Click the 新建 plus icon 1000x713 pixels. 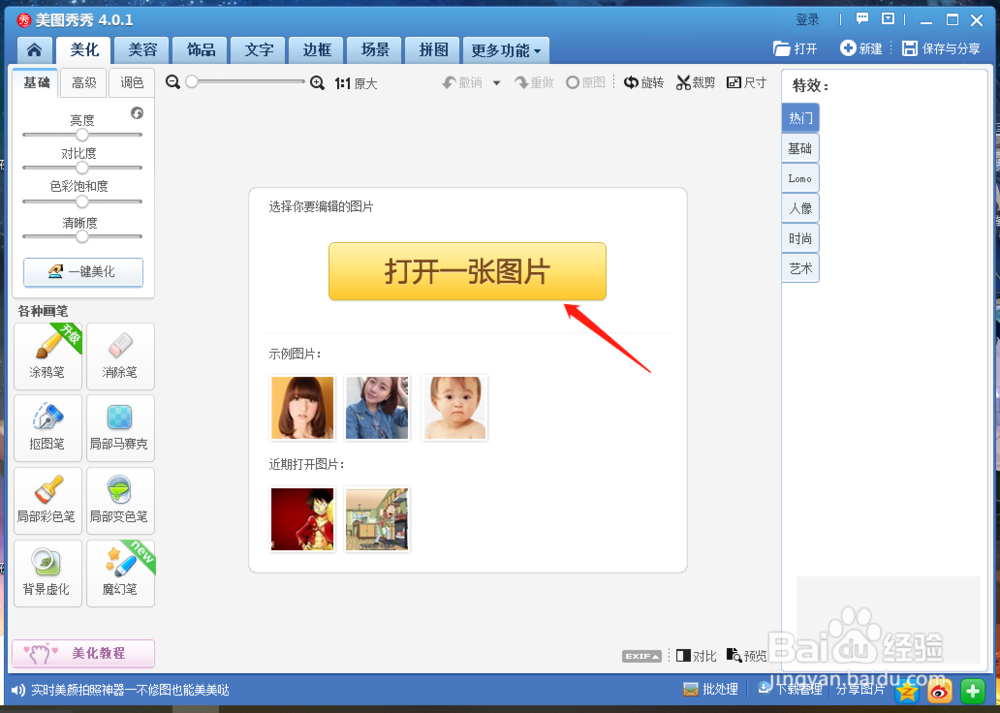tap(861, 48)
